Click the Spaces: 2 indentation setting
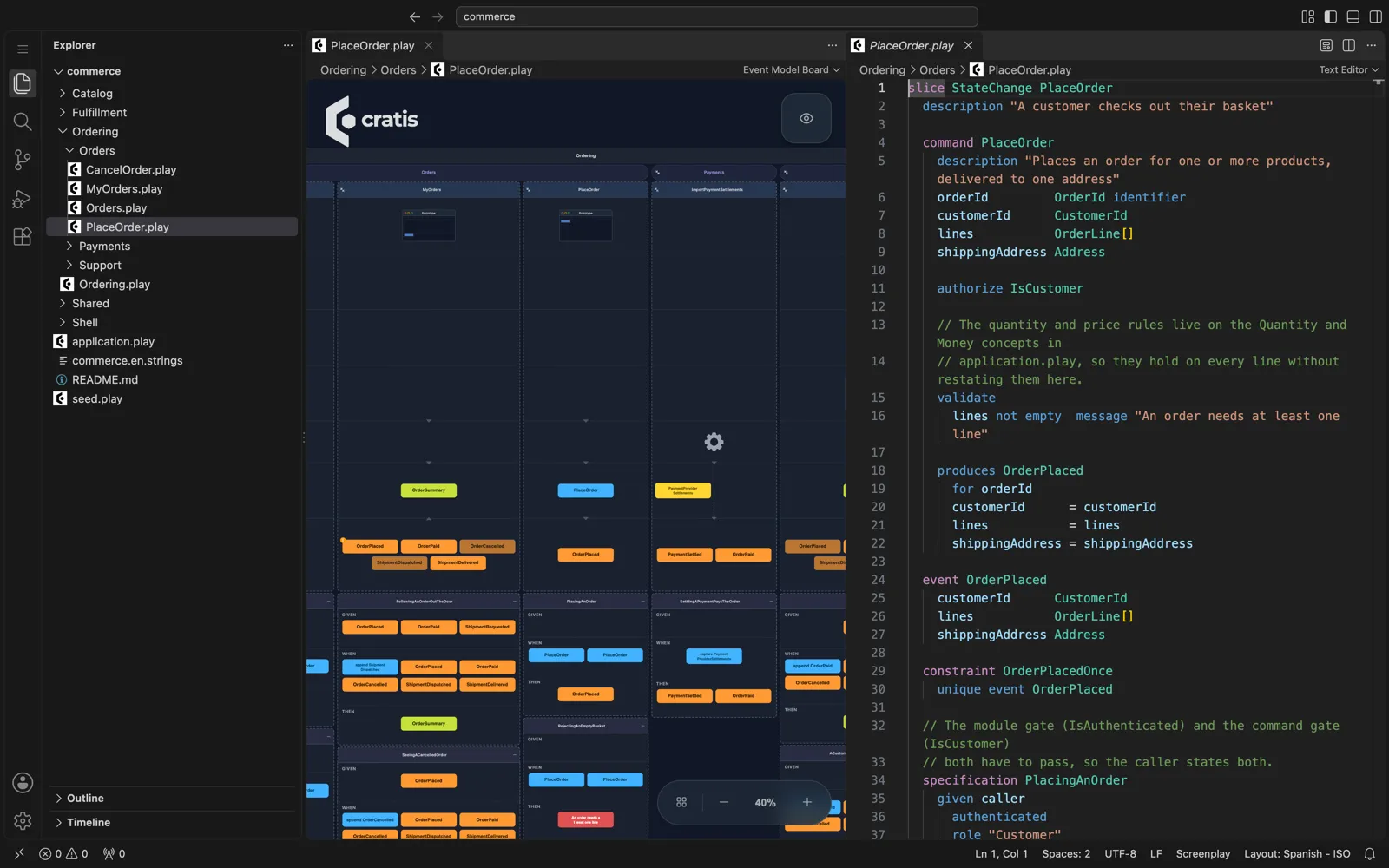This screenshot has height=868, width=1389. (x=1066, y=854)
